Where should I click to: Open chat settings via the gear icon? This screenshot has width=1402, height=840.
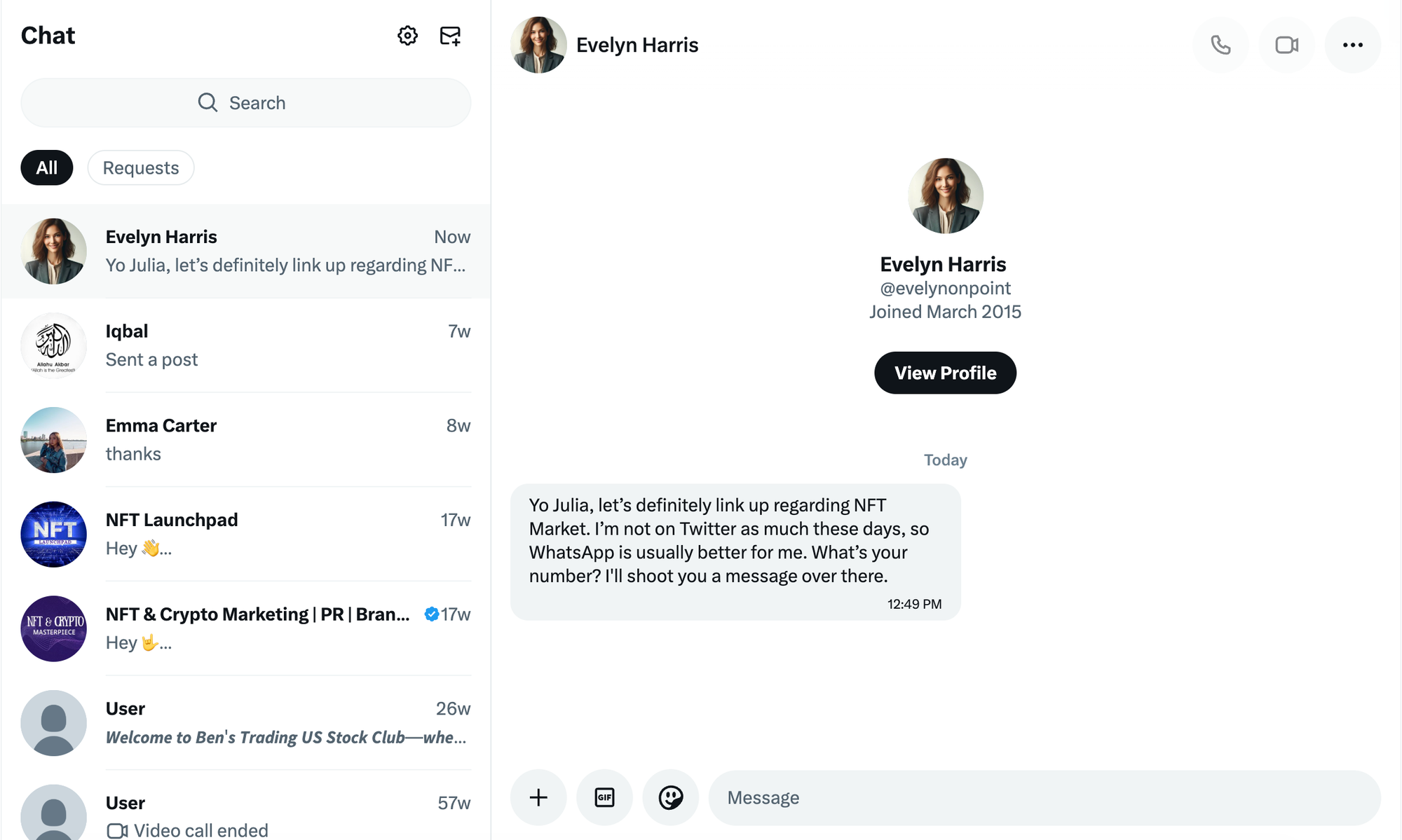click(x=407, y=36)
